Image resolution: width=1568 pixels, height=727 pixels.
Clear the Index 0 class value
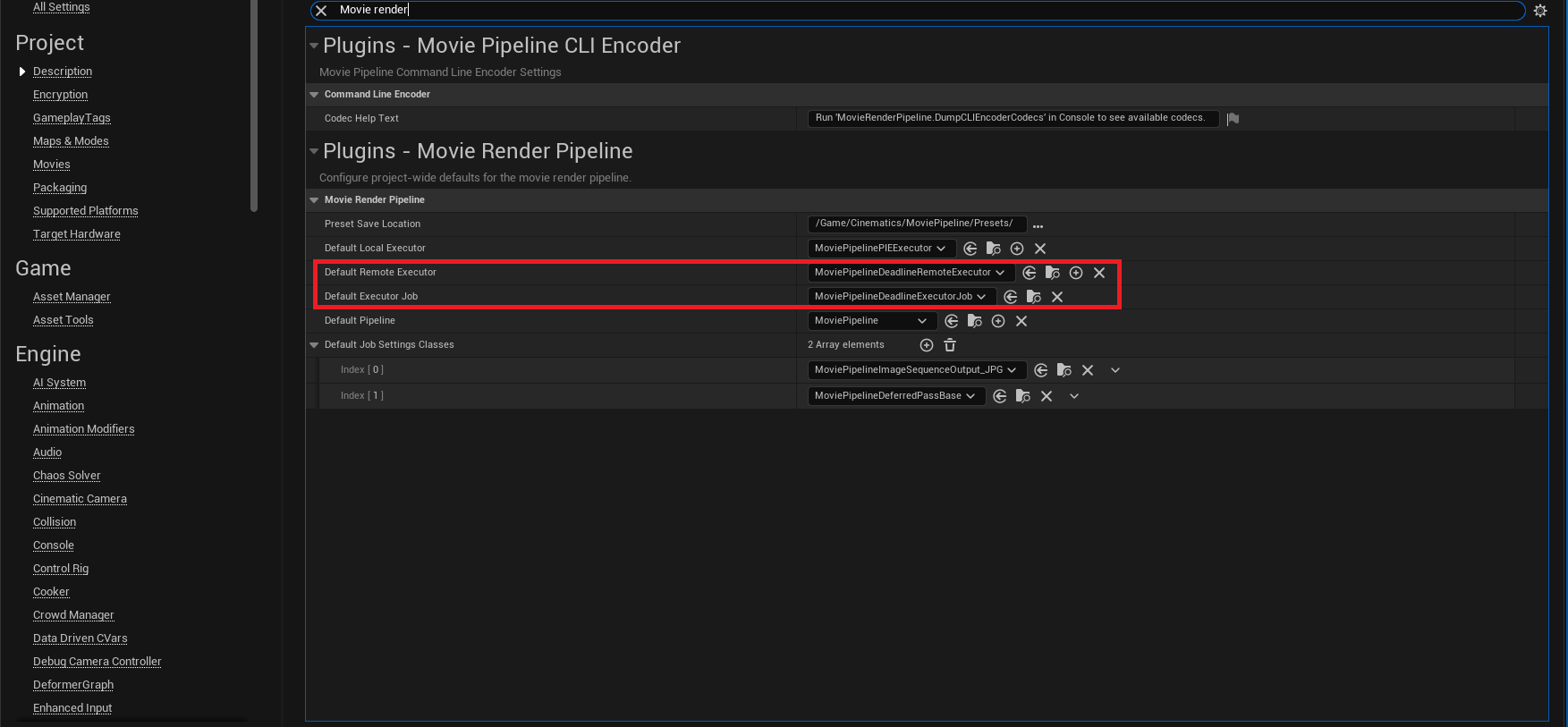[1088, 370]
